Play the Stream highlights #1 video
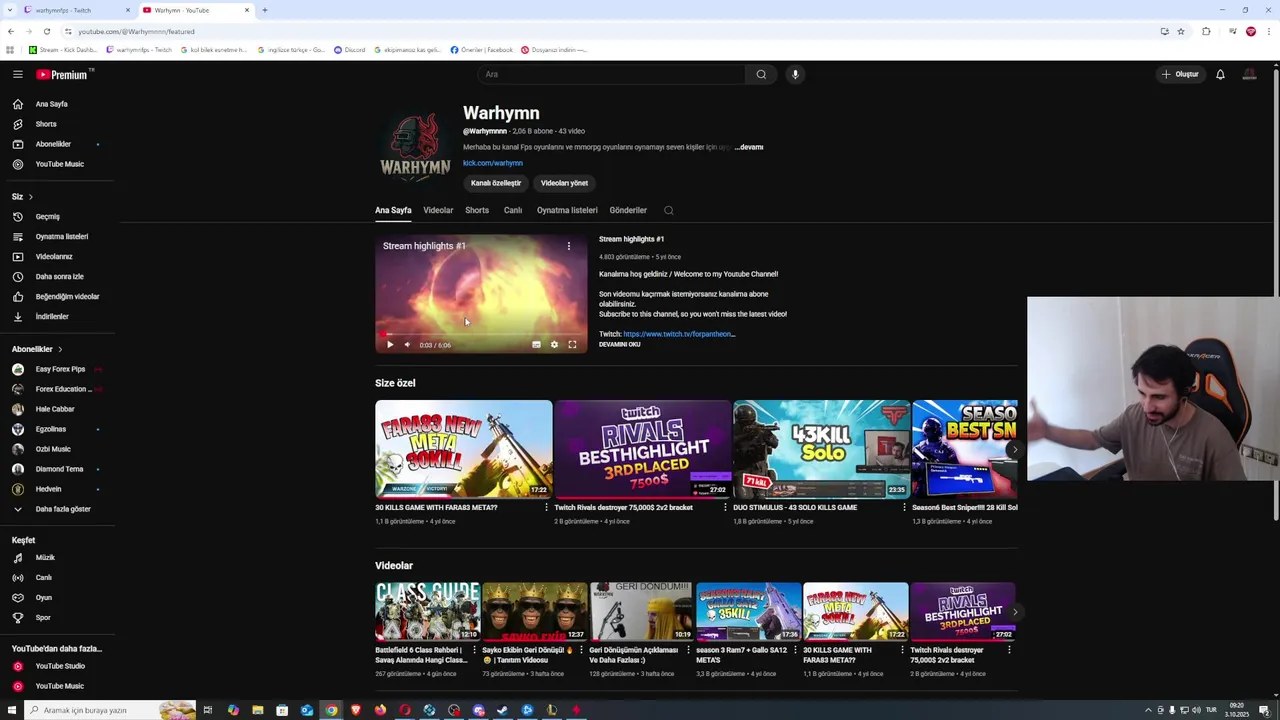The image size is (1280, 720). point(390,345)
